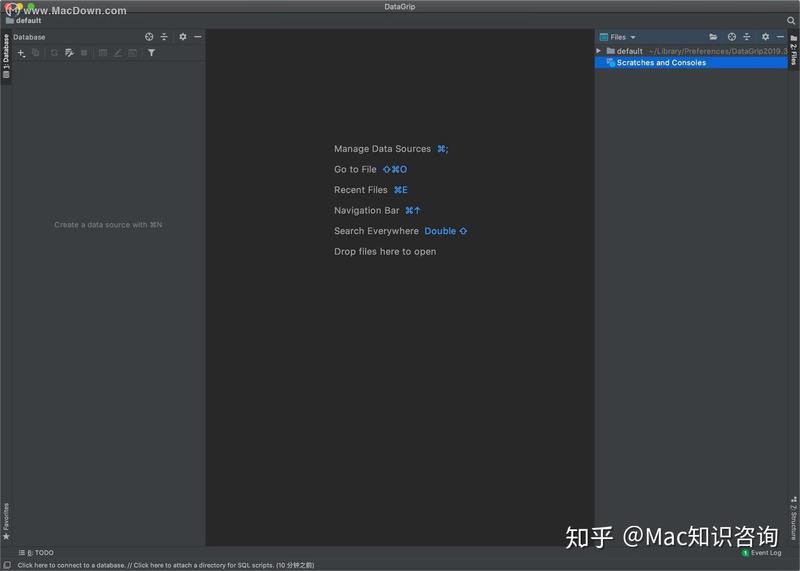This screenshot has height=571, width=800.
Task: Open the Event Log
Action: pos(761,553)
